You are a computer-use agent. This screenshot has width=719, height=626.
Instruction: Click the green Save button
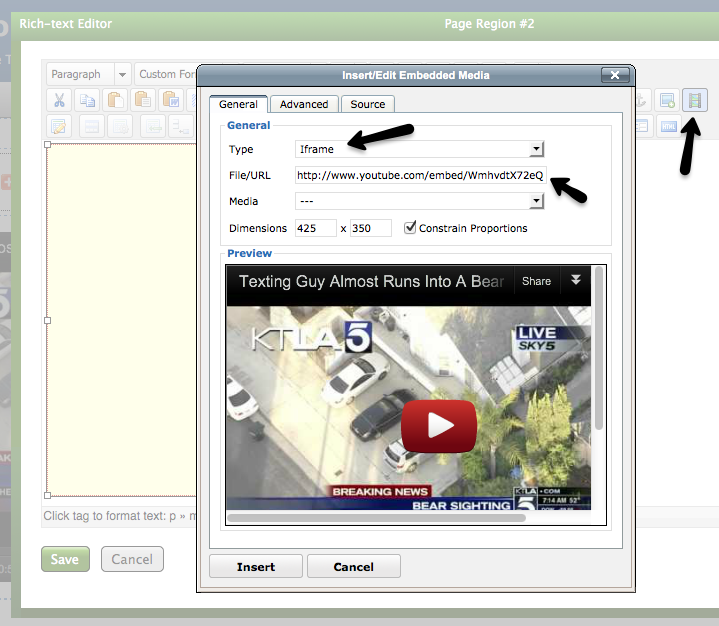[65, 559]
